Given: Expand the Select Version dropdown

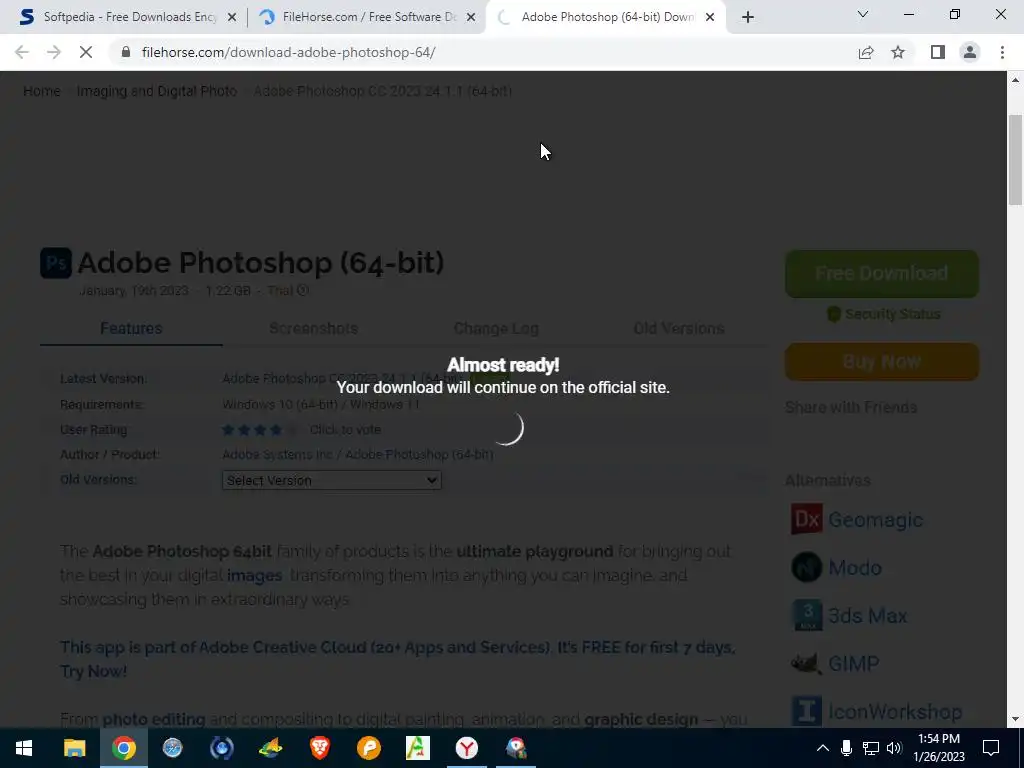Looking at the screenshot, I should [332, 481].
